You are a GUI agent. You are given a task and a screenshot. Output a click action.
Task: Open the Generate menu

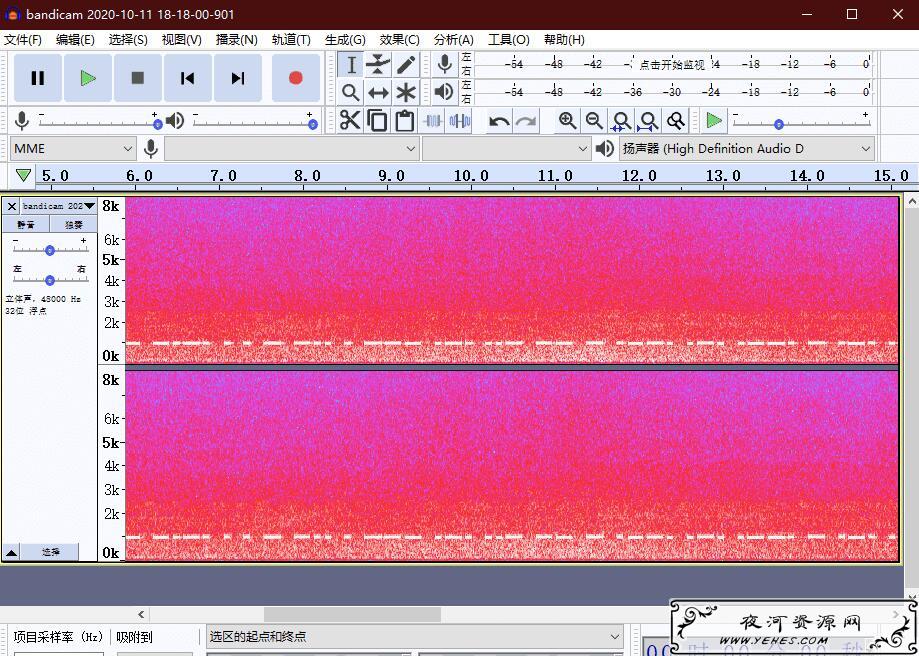click(345, 40)
